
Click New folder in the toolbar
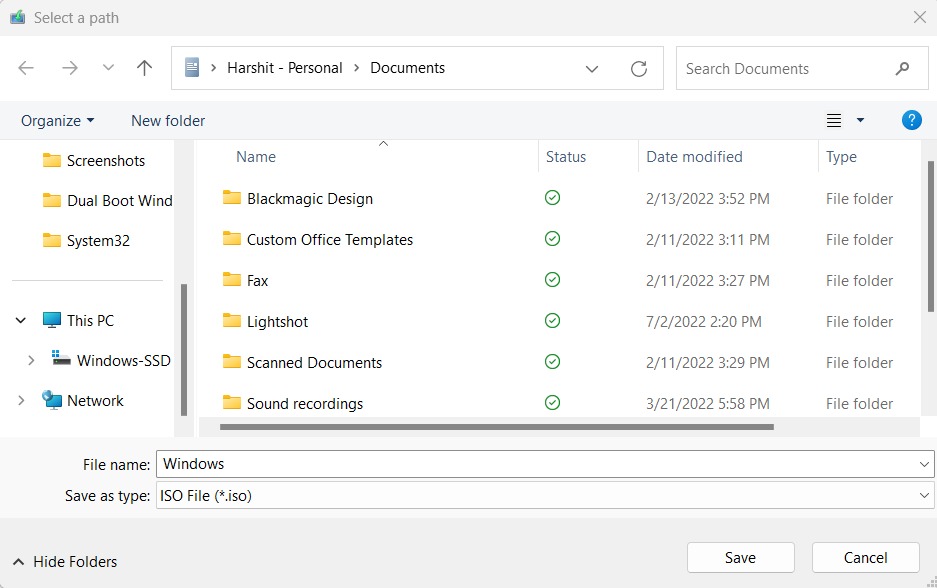tap(168, 121)
